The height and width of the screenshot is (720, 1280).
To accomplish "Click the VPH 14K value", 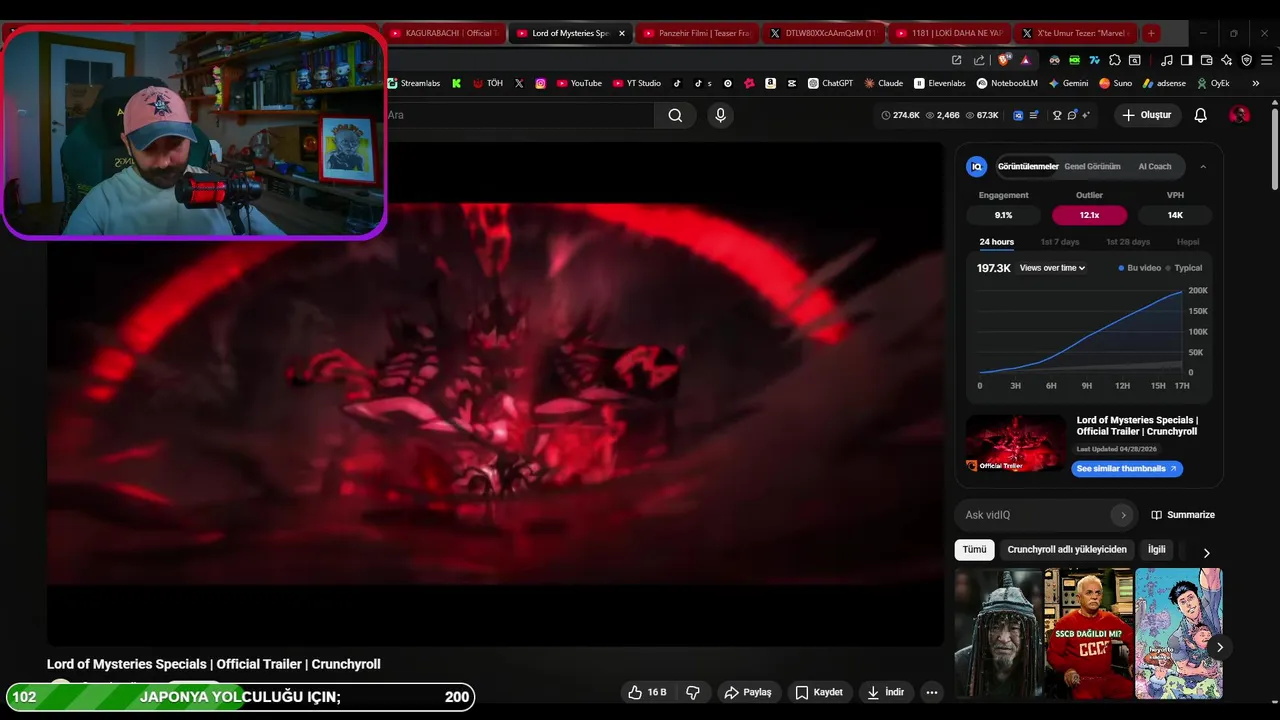I will pos(1175,215).
